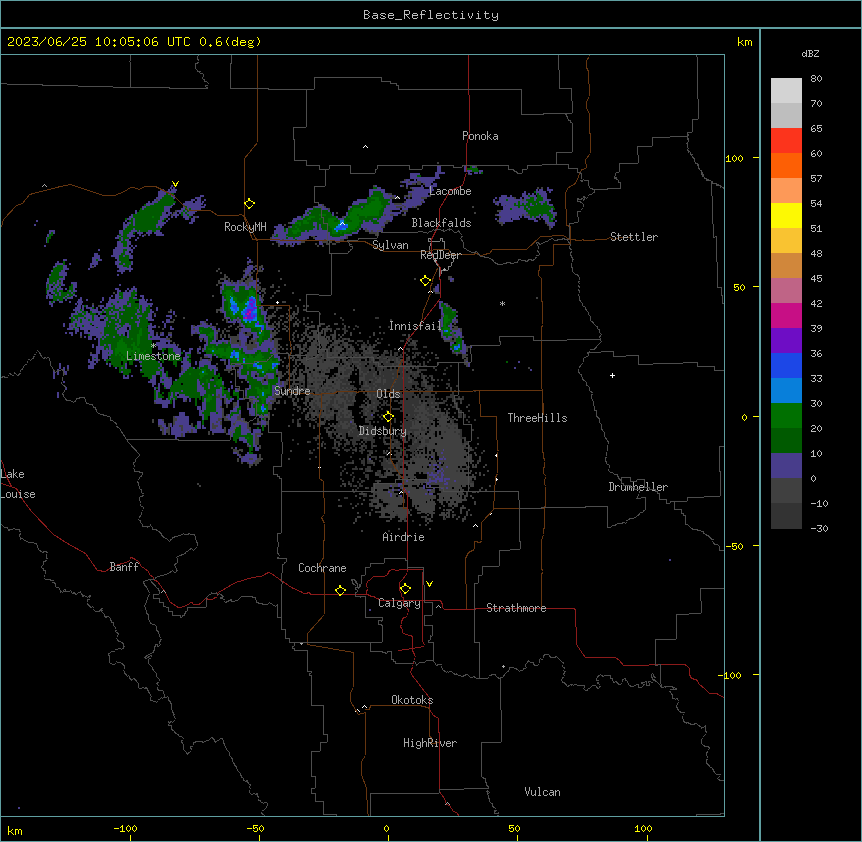Select the orange 57-60 dBZ legend swatch

[x=786, y=165]
